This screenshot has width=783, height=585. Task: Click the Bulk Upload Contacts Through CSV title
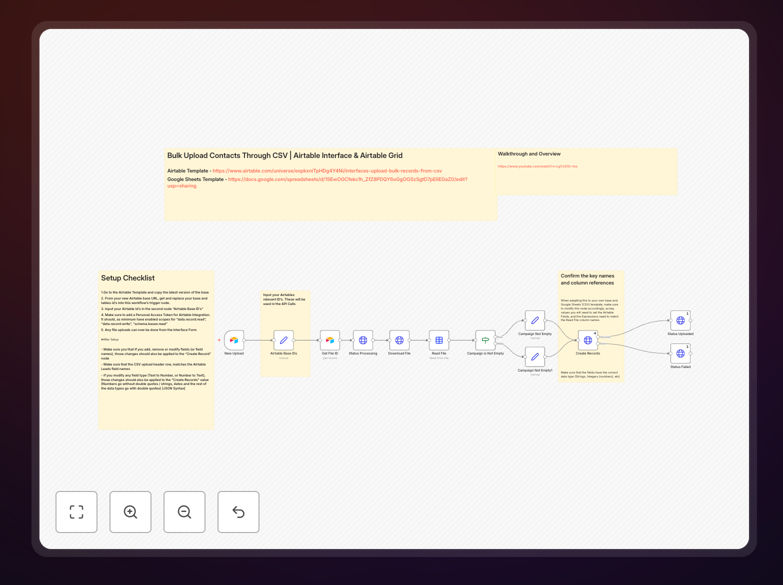285,155
